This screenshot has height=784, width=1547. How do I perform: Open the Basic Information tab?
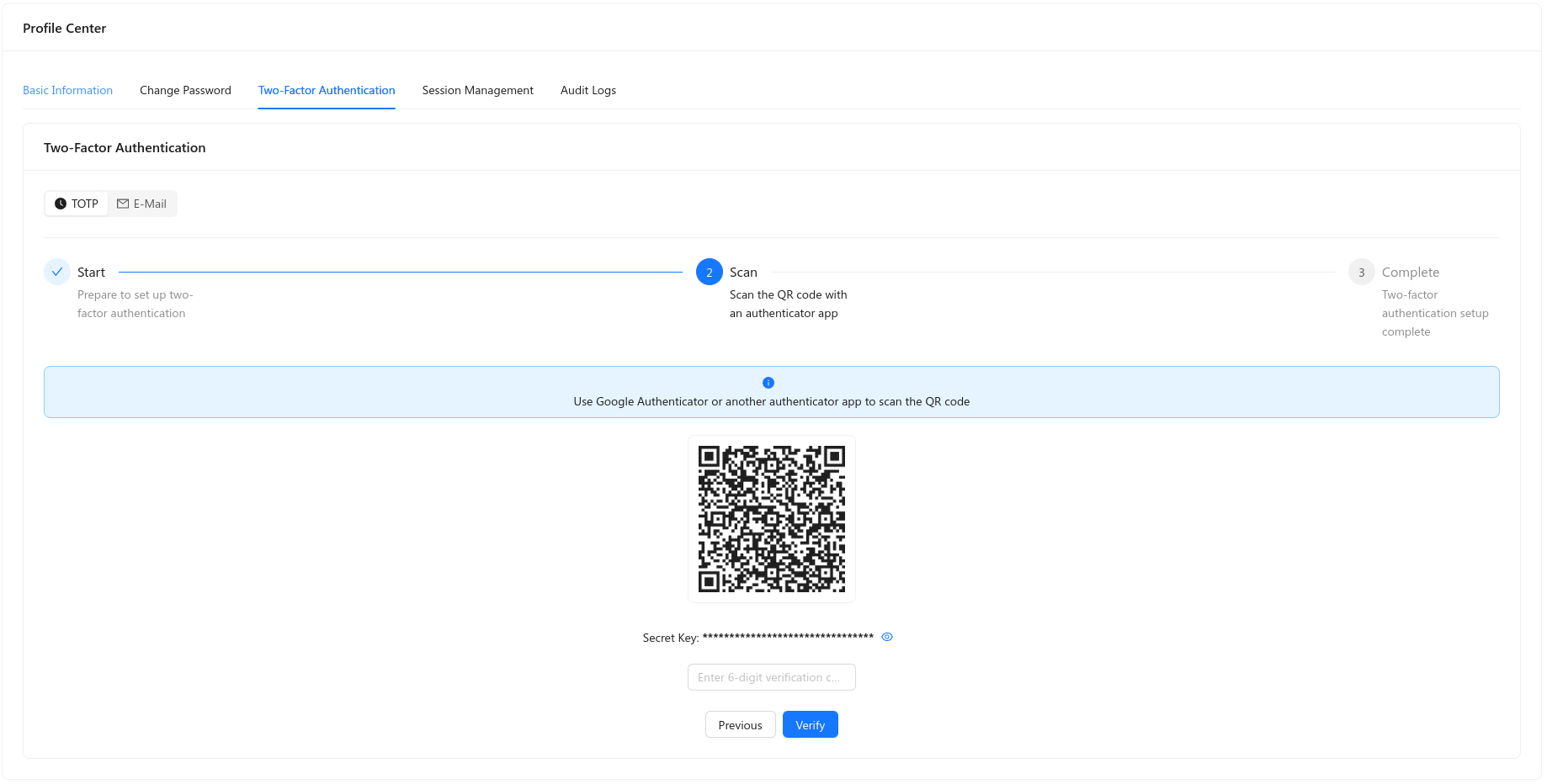pyautogui.click(x=67, y=90)
